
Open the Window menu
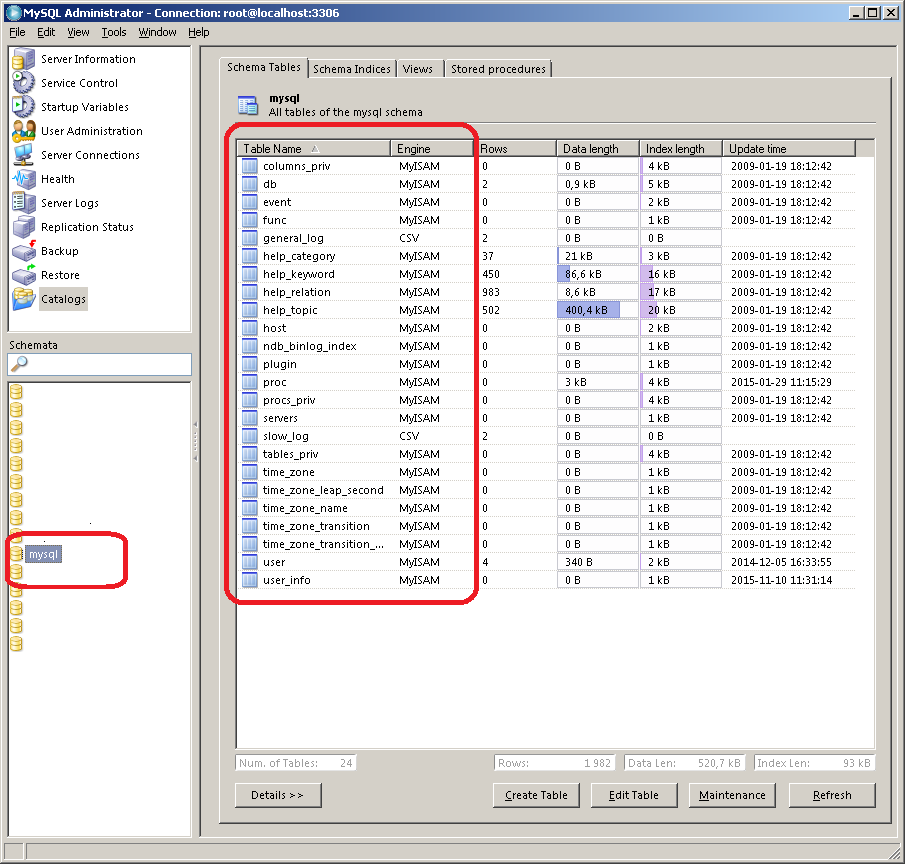(x=157, y=32)
